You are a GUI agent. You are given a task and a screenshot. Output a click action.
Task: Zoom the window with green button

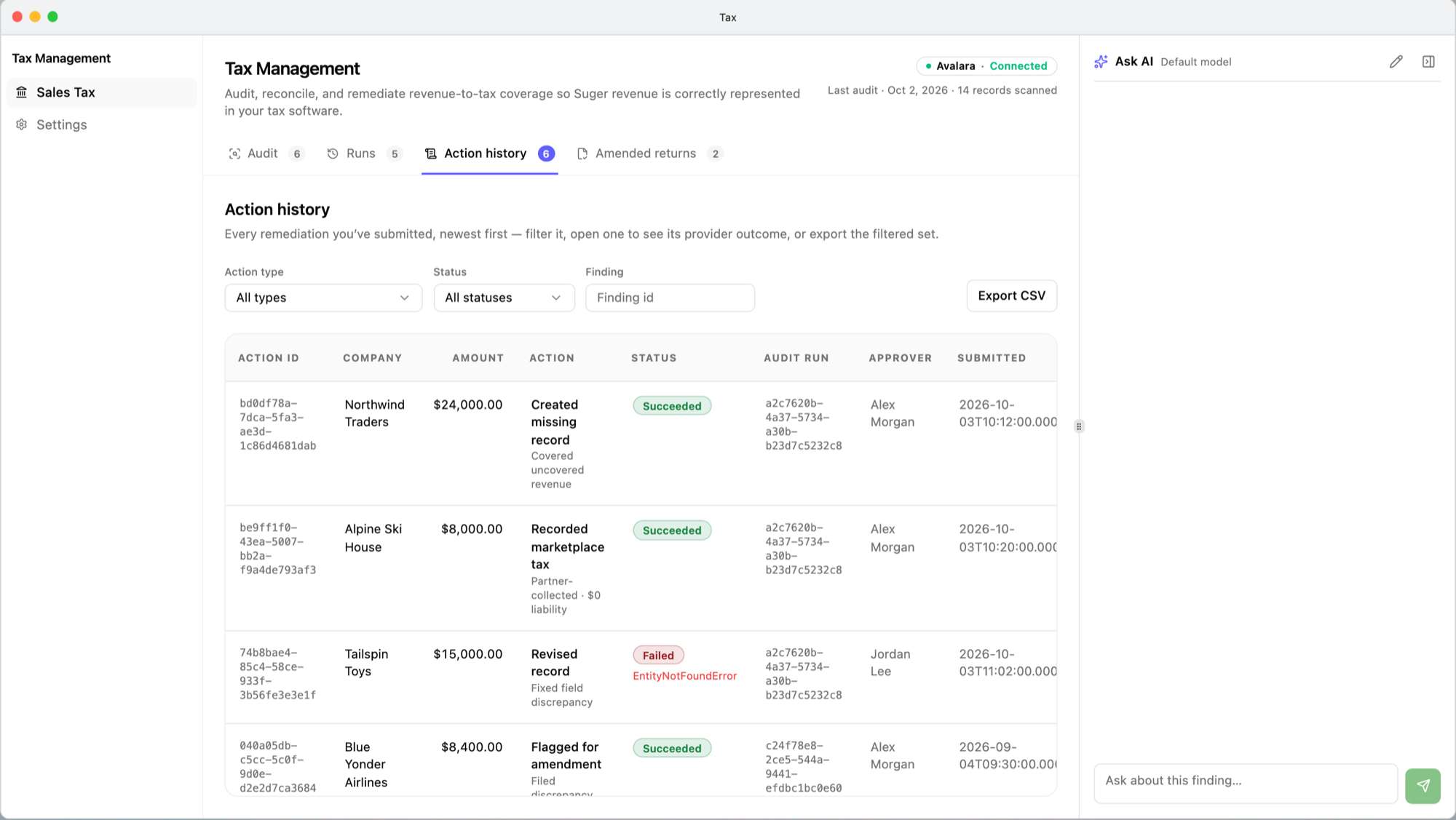52,17
